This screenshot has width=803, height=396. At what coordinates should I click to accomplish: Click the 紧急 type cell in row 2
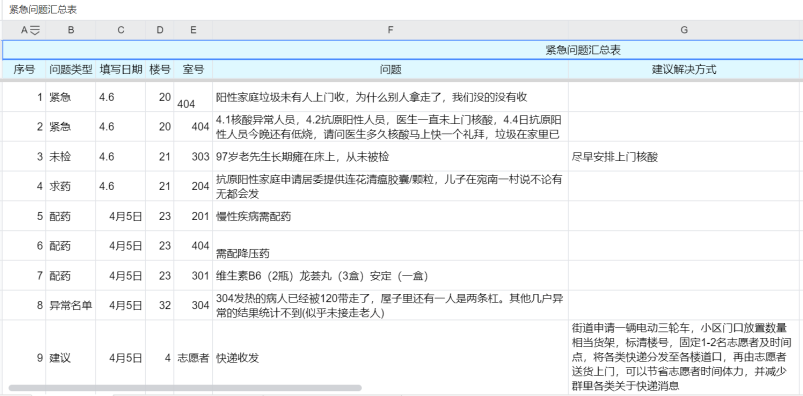click(x=71, y=127)
